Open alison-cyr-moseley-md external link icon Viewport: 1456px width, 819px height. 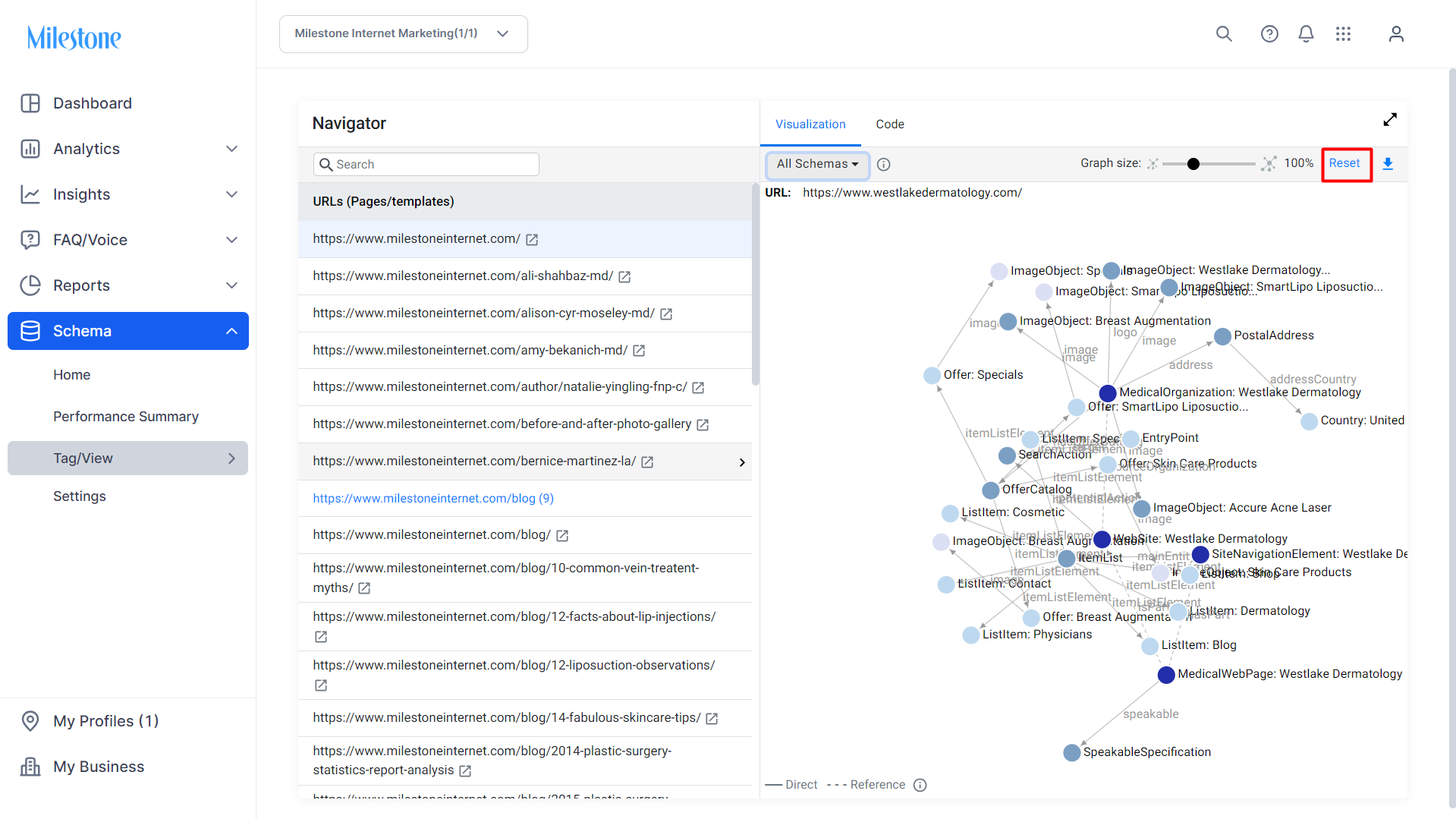pyautogui.click(x=666, y=314)
